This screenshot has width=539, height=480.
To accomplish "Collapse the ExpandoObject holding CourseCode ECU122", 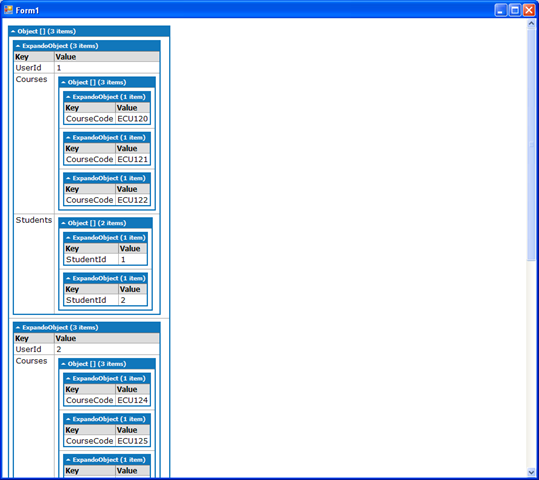I will click(107, 178).
